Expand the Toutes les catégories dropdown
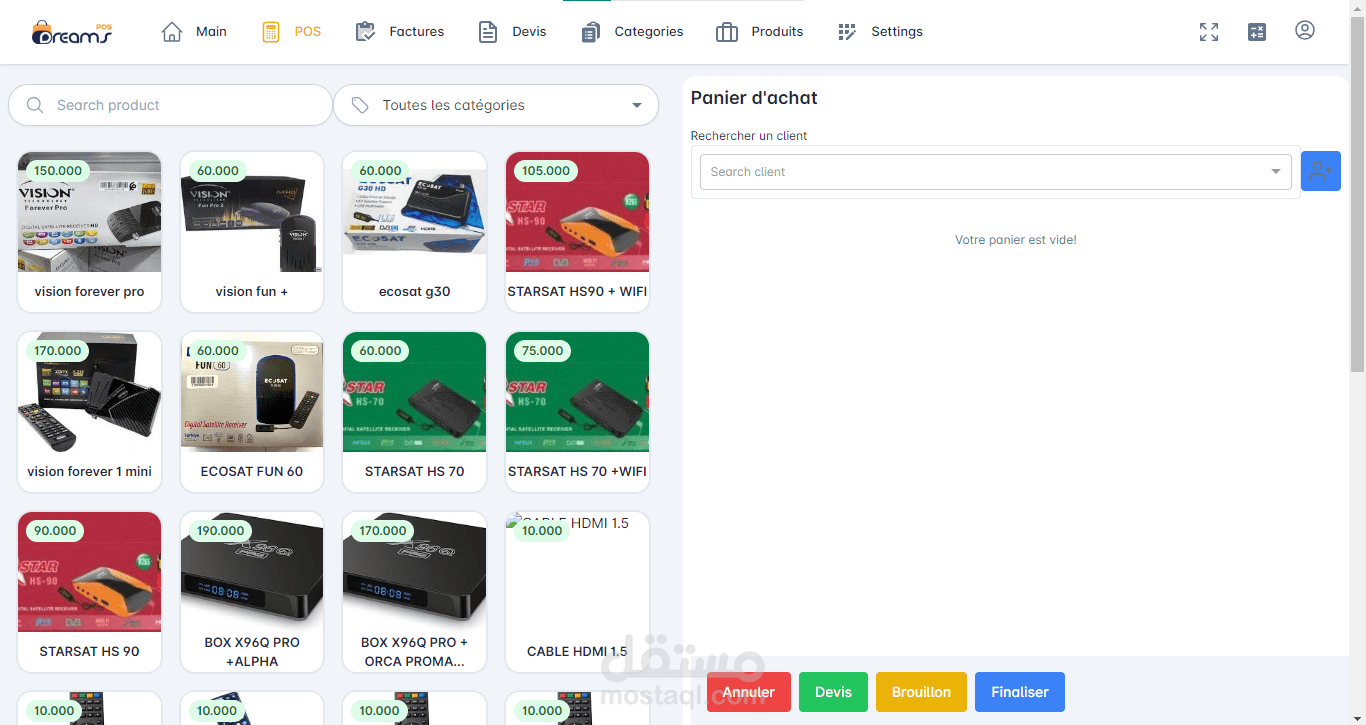The image size is (1366, 725). (x=496, y=105)
